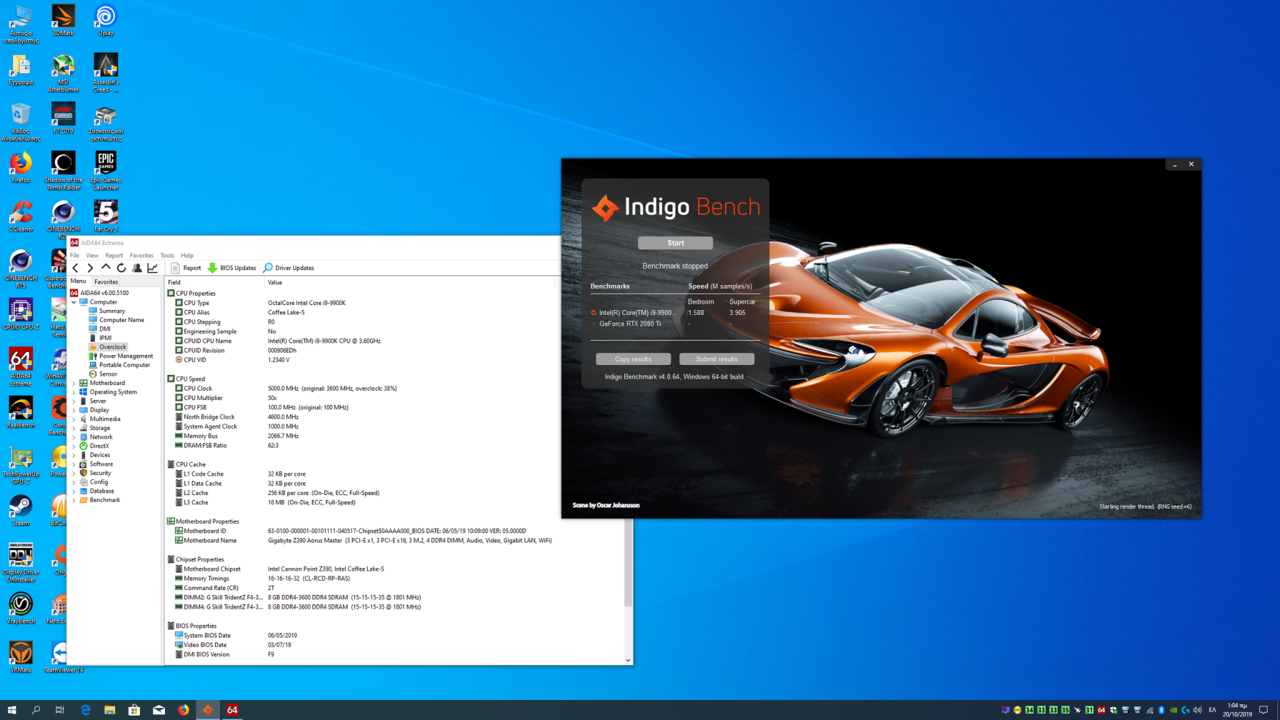1280x720 pixels.
Task: Select Overclock in the AIDA64 tree
Action: (112, 347)
